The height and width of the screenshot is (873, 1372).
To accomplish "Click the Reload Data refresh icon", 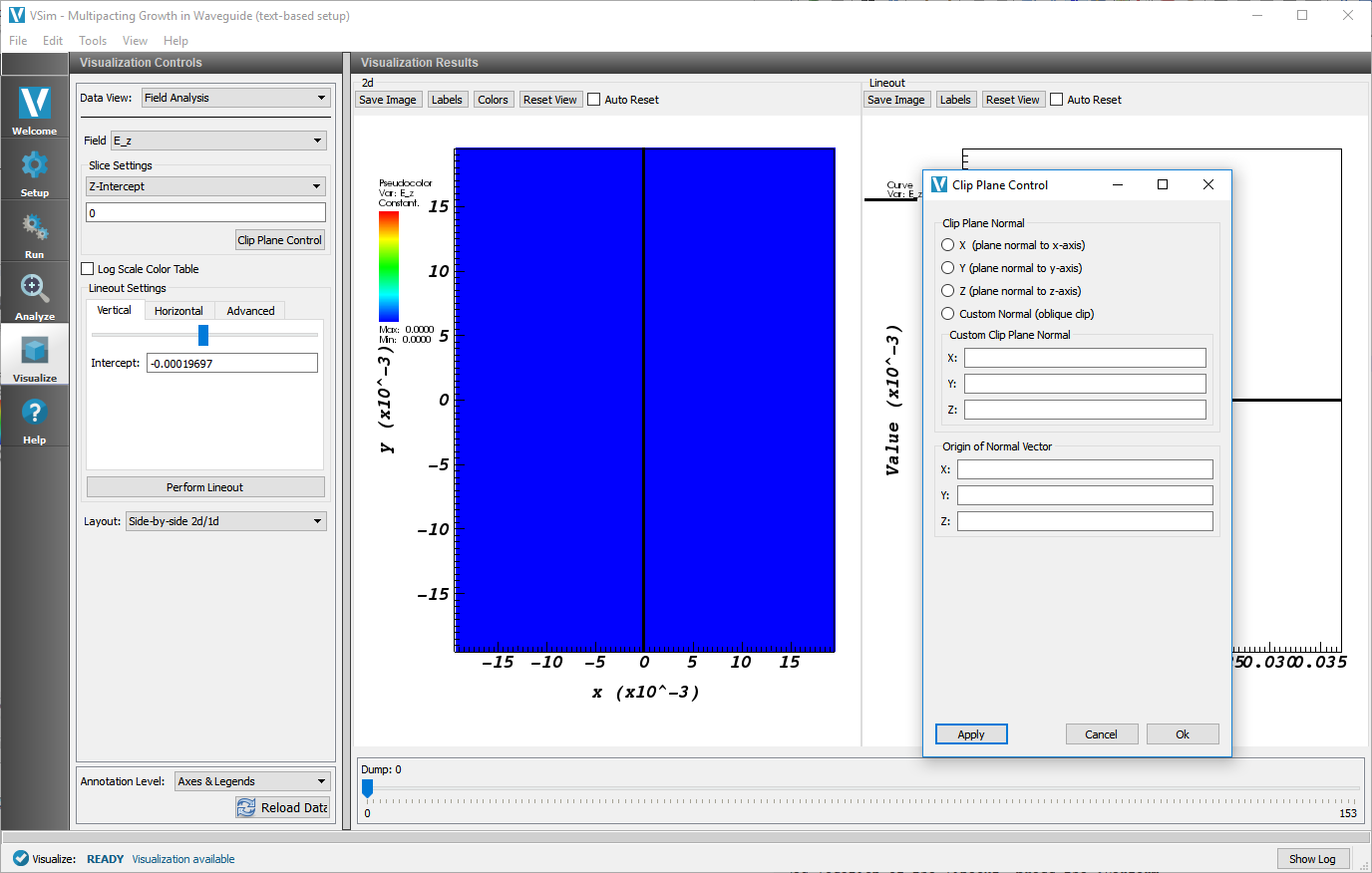I will click(246, 807).
